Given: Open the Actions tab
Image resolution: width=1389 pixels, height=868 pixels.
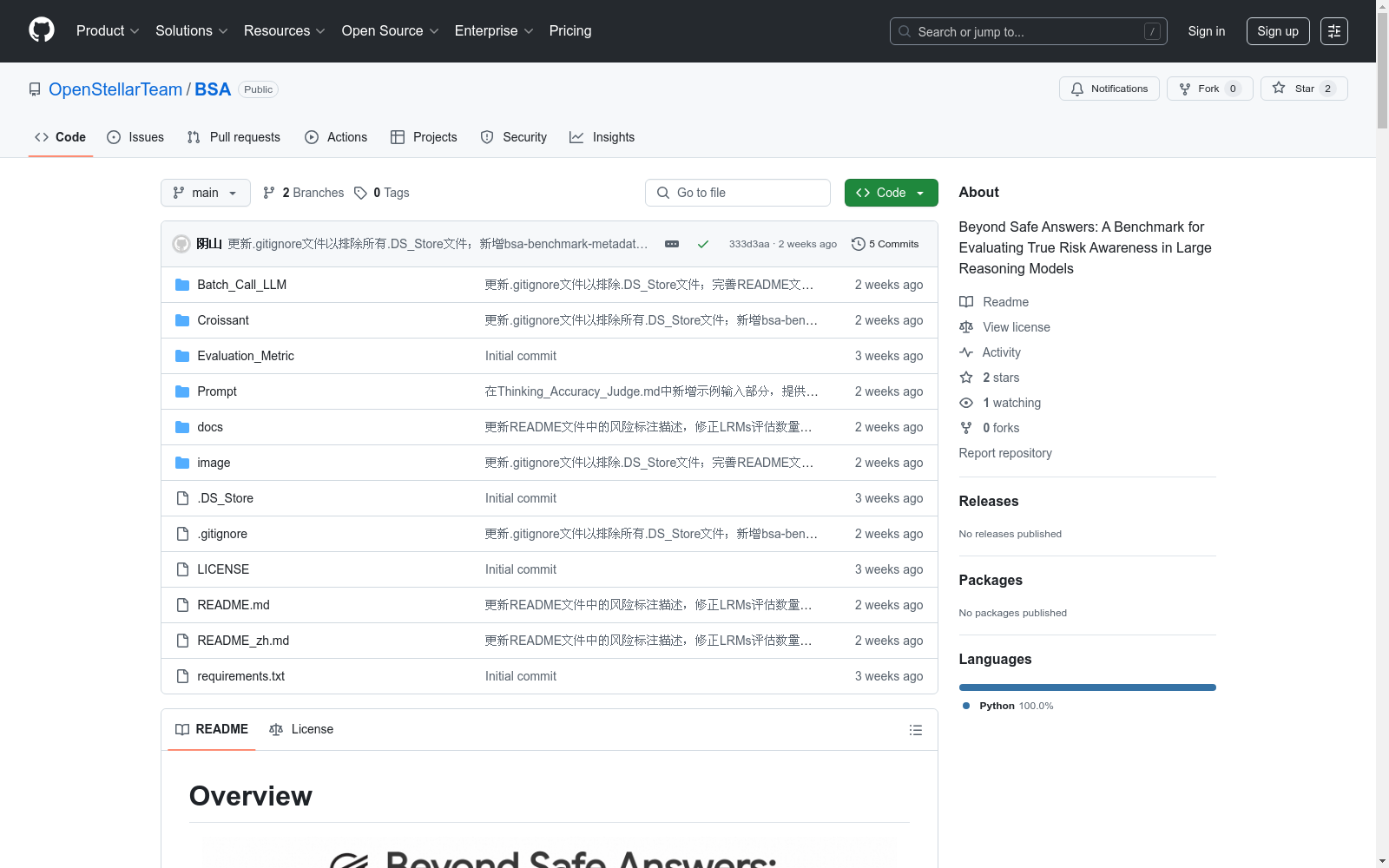Looking at the screenshot, I should coord(336,137).
